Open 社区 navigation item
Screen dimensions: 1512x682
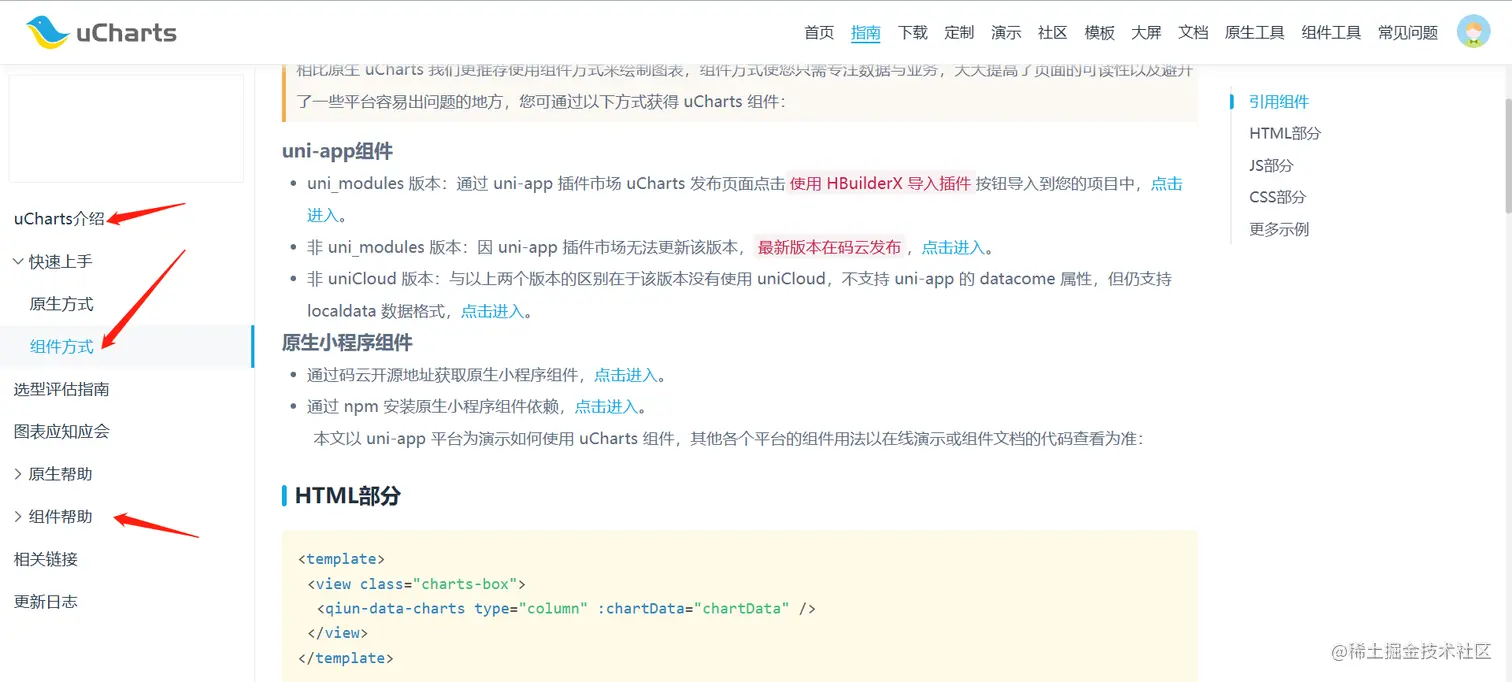pos(1053,33)
